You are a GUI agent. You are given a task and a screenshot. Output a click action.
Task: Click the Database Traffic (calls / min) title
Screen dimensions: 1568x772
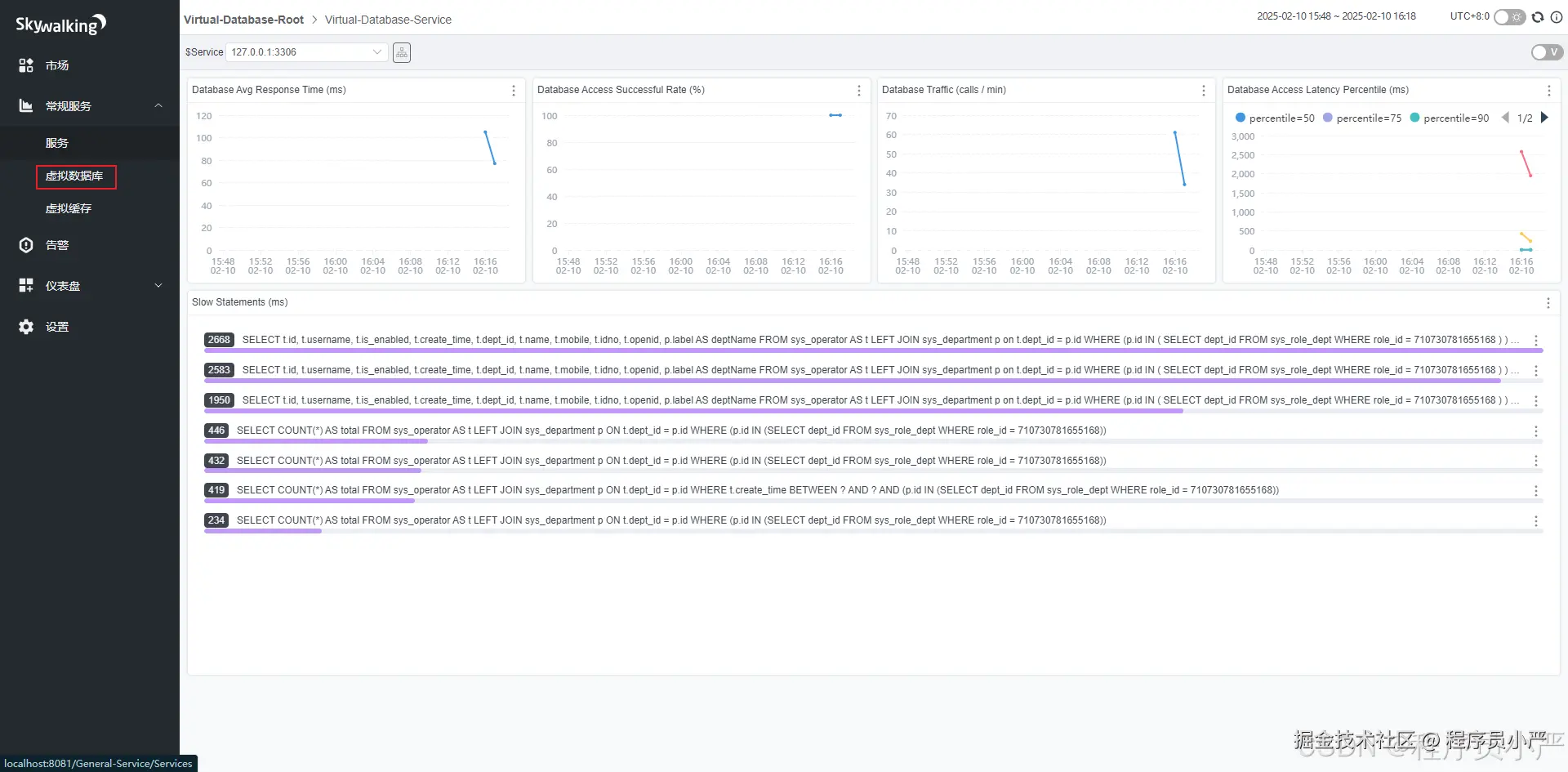944,90
